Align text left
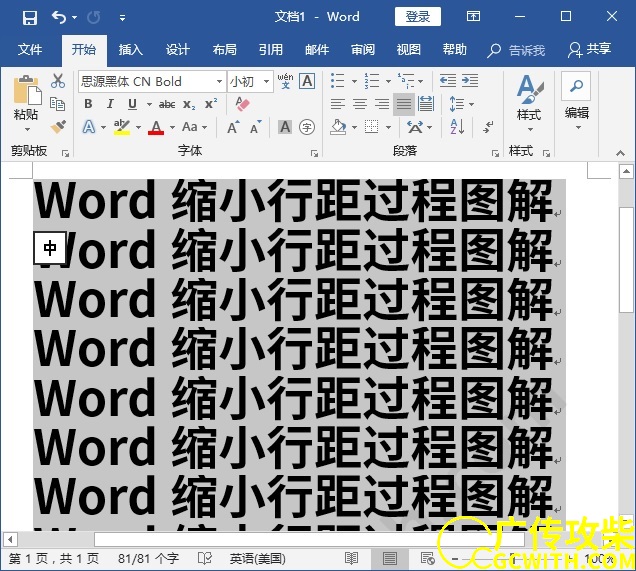Viewport: 636px width, 571px height. pyautogui.click(x=337, y=104)
